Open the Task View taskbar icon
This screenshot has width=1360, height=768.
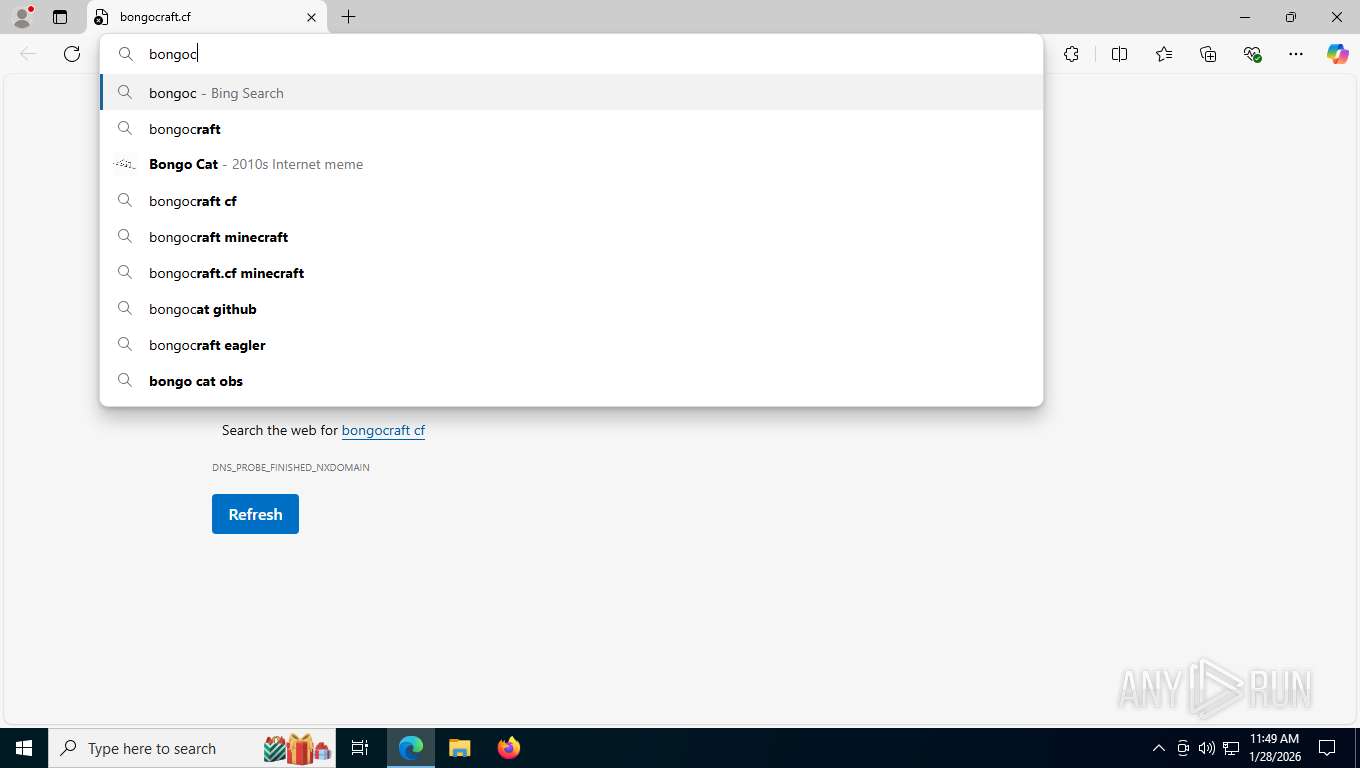pyautogui.click(x=360, y=748)
